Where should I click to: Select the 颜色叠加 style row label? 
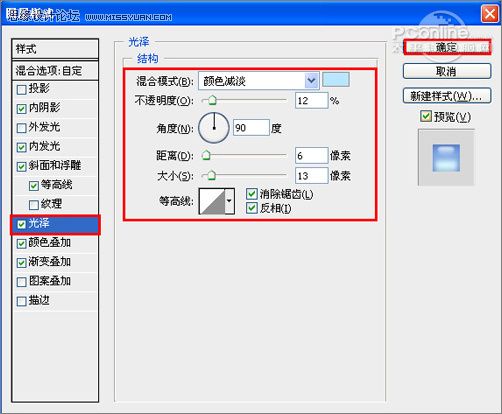pyautogui.click(x=50, y=242)
